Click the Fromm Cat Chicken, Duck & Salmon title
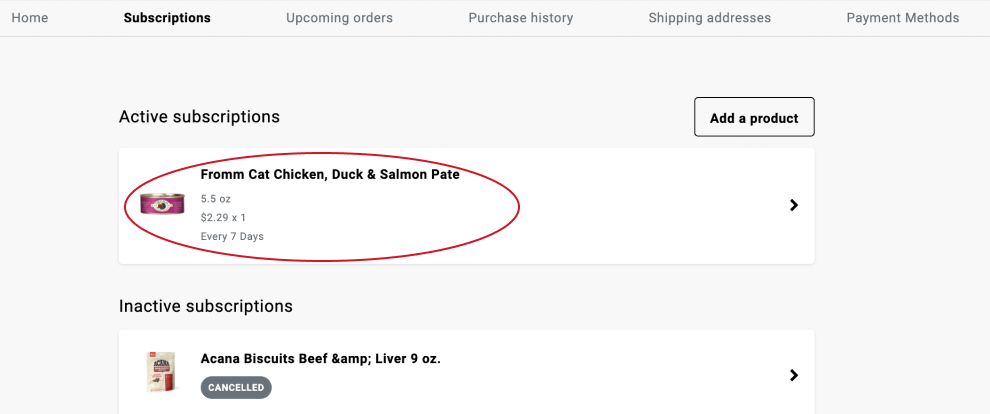The height and width of the screenshot is (414, 990). coord(330,174)
